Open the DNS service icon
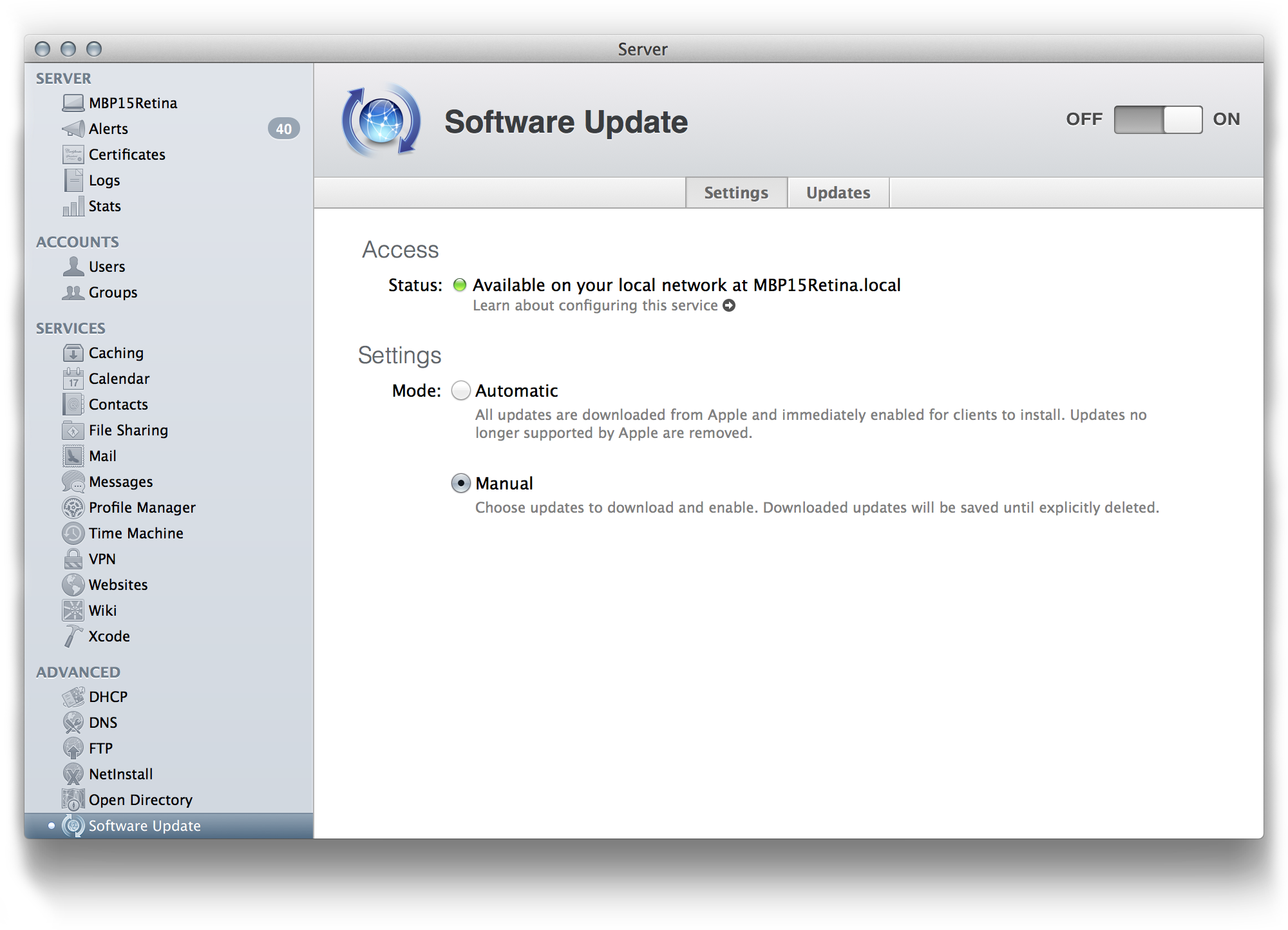1288x930 pixels. (x=73, y=723)
